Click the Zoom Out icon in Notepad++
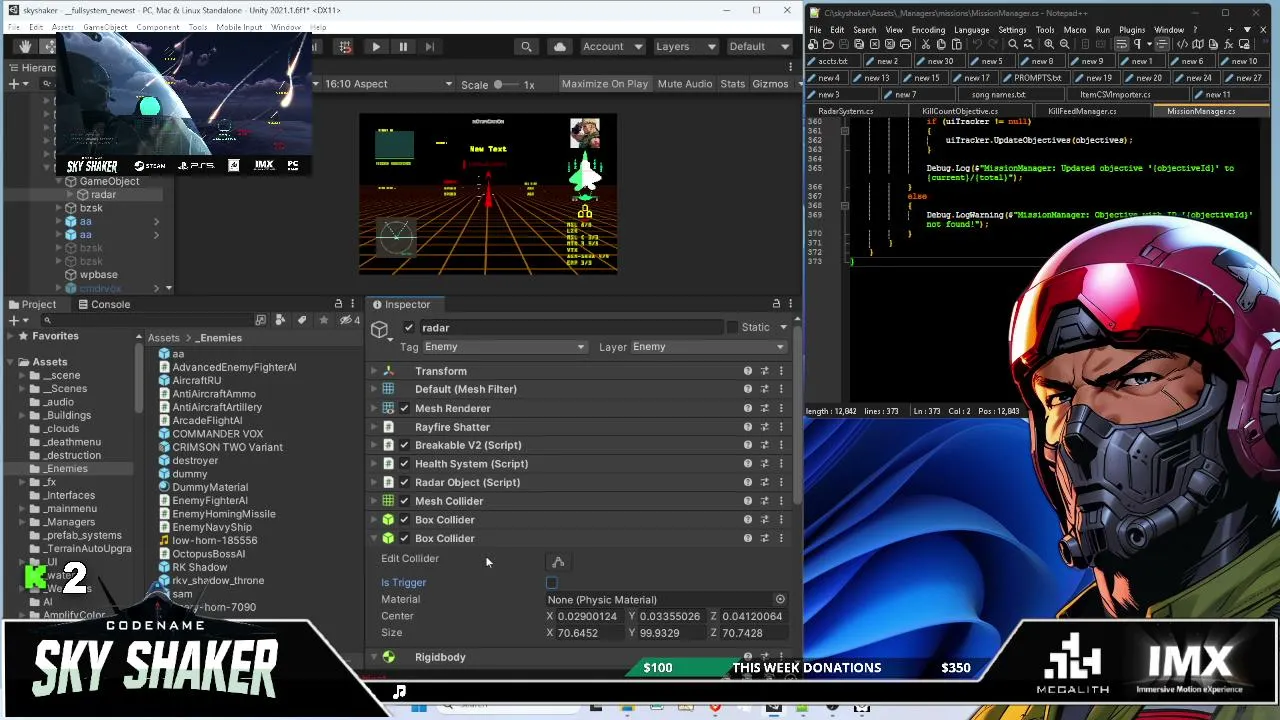The width and height of the screenshot is (1280, 720). 1064,45
